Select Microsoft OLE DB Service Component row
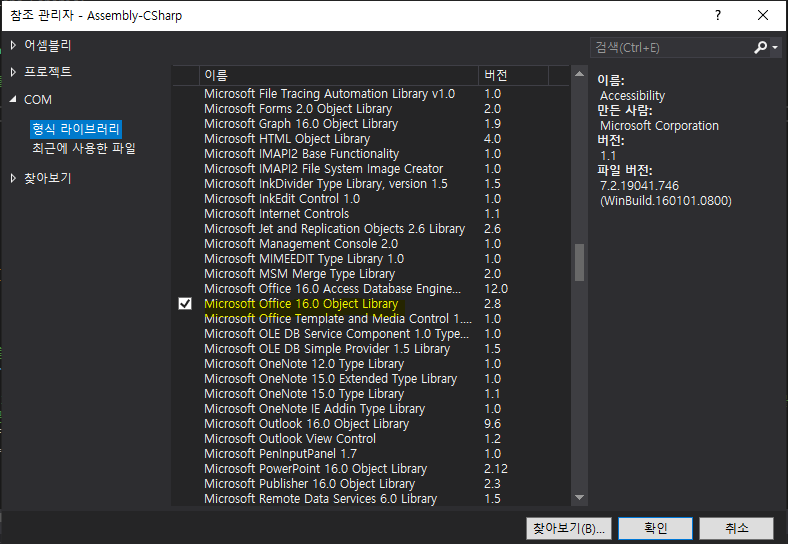 (x=371, y=334)
